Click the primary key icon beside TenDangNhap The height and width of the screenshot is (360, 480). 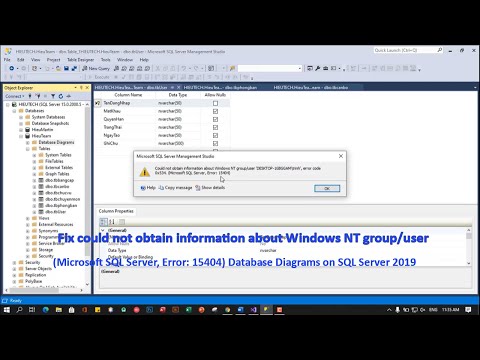(x=97, y=103)
